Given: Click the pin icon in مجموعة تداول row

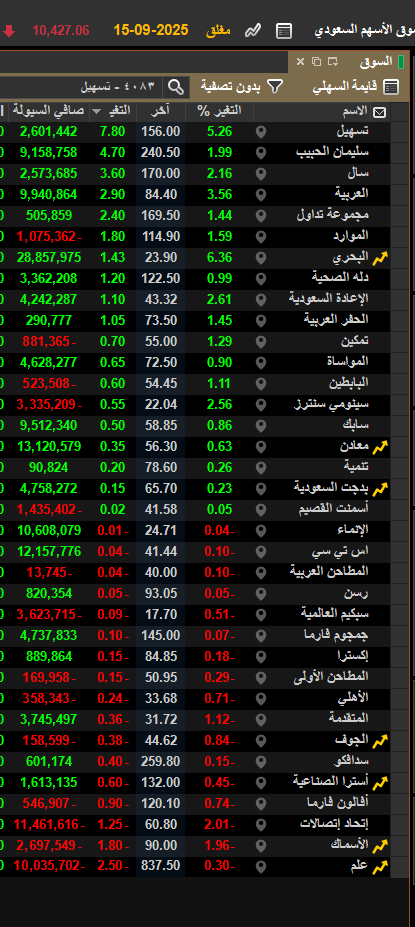Looking at the screenshot, I should 261,216.
